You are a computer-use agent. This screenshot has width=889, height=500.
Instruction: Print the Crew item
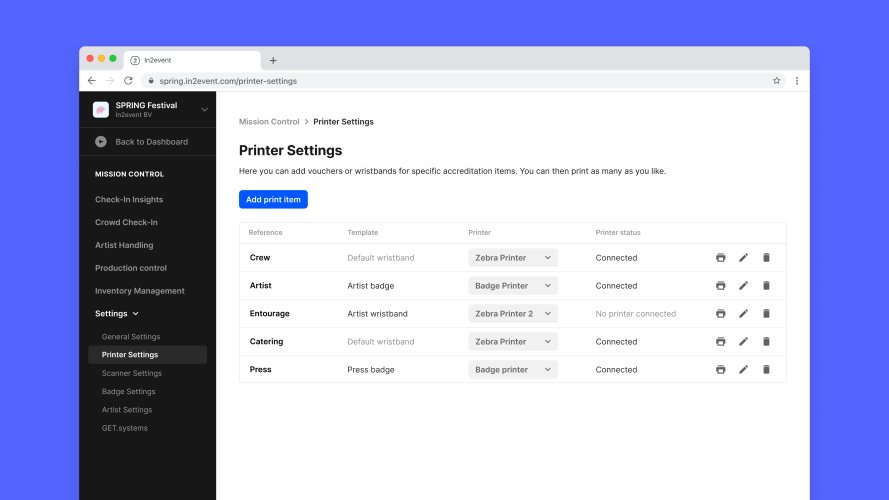point(721,257)
